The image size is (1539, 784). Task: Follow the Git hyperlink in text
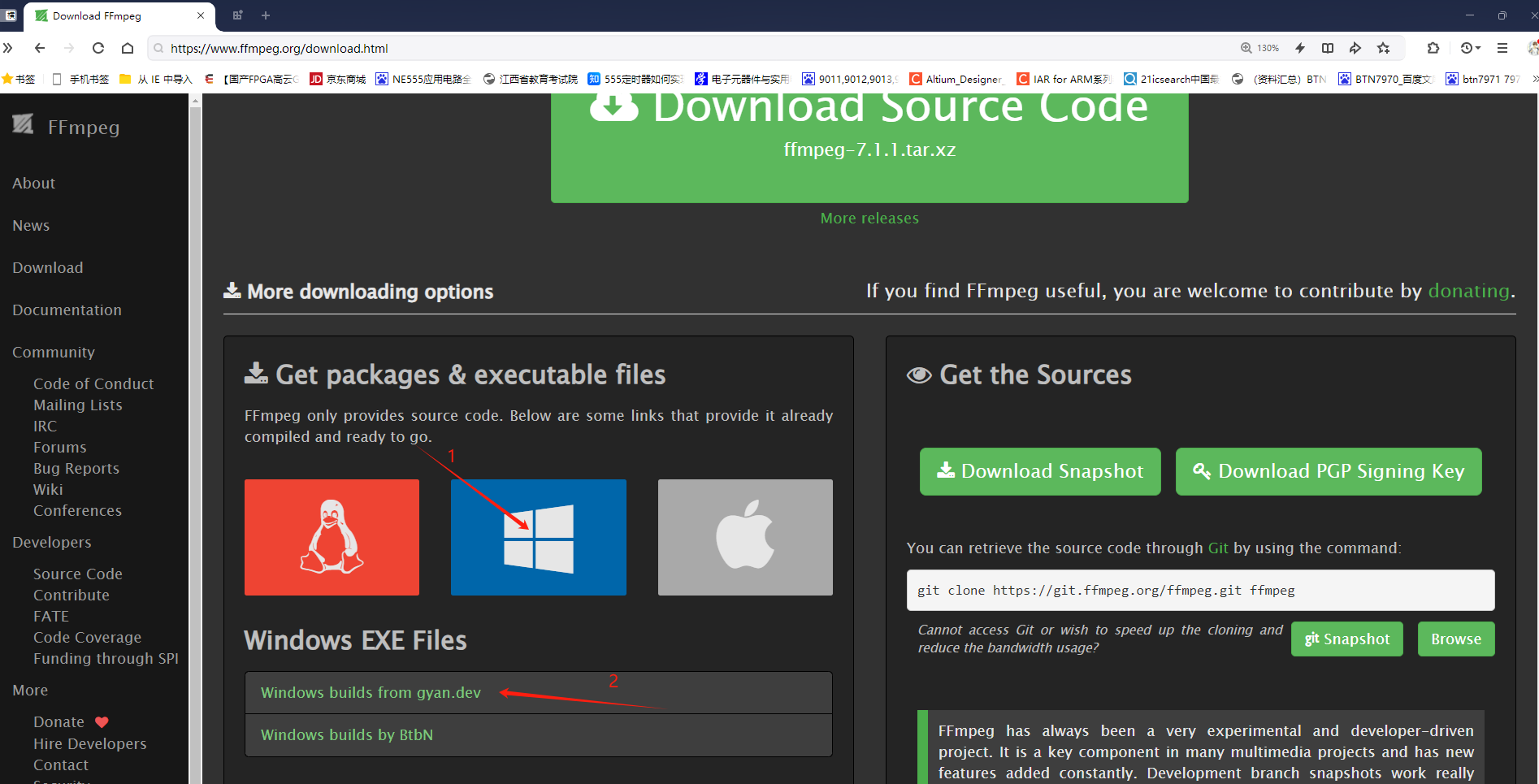1218,548
